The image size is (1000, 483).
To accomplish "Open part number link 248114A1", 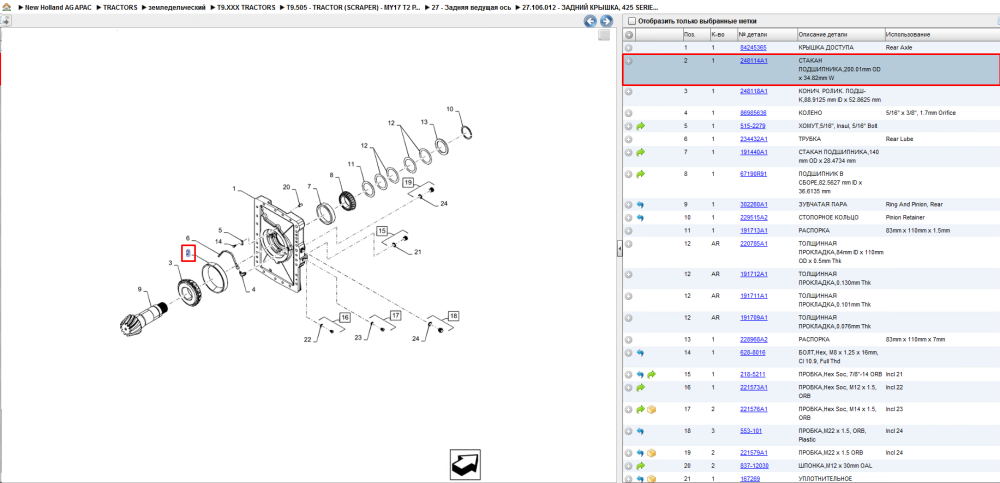I will 753,61.
